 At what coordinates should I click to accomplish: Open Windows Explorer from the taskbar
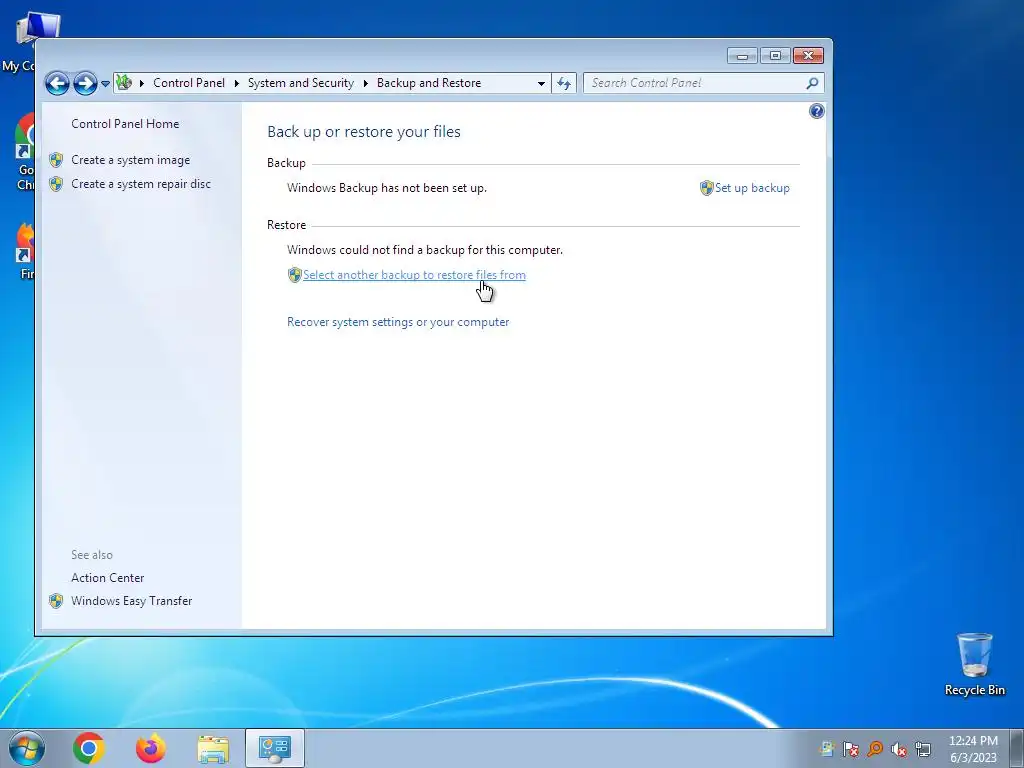(x=213, y=749)
